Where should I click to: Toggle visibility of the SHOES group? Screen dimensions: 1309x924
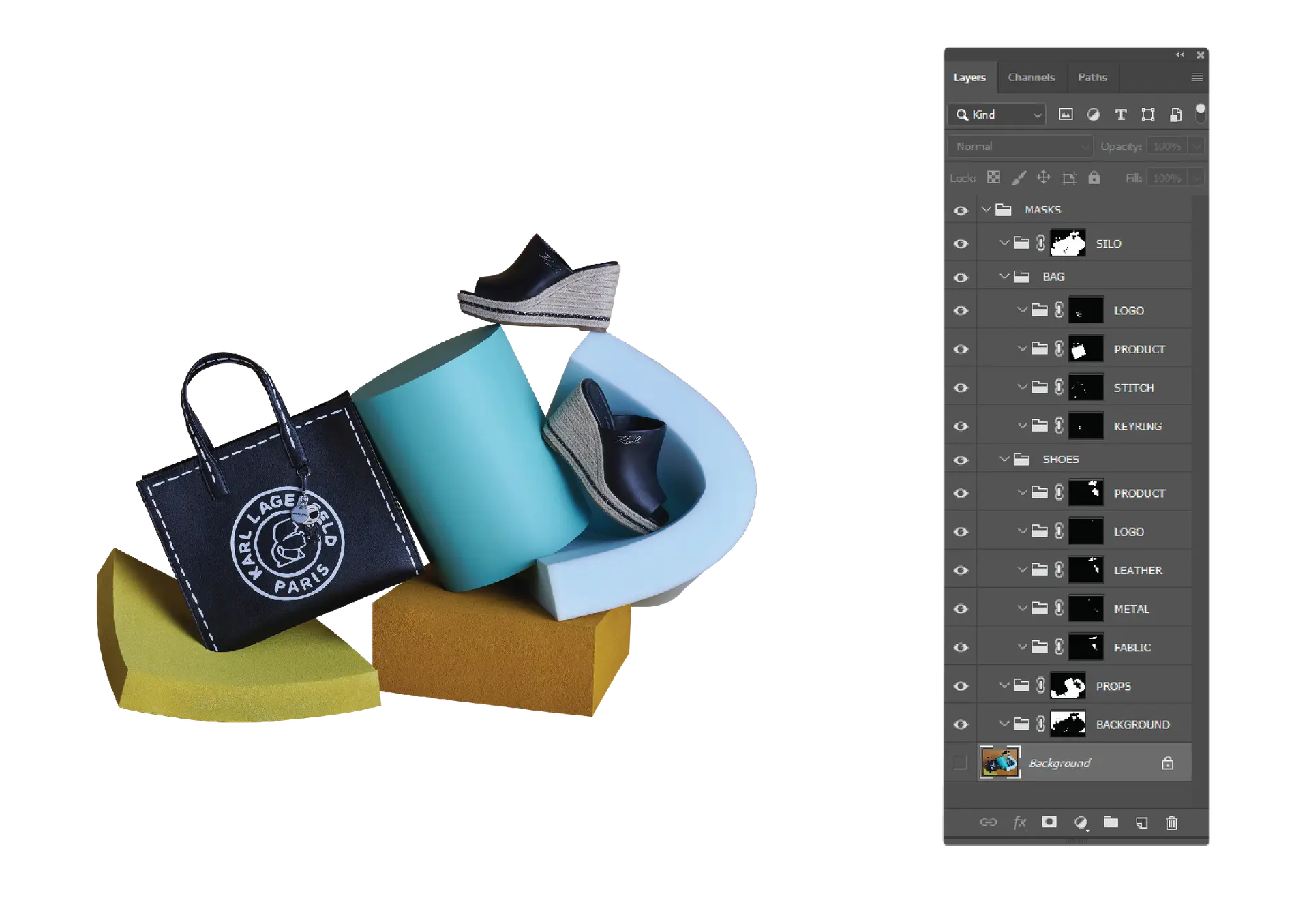coord(961,460)
